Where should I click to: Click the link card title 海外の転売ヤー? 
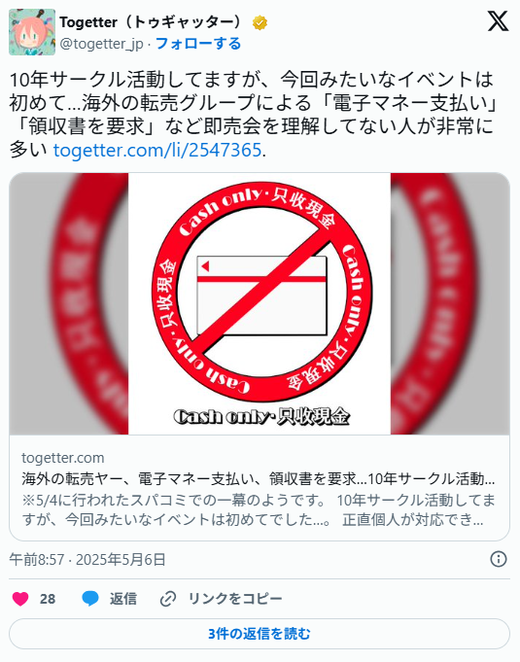tap(258, 479)
